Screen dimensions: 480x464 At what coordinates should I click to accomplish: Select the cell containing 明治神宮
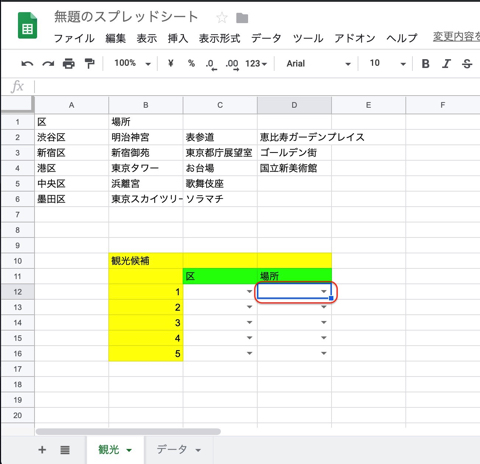[x=146, y=137]
